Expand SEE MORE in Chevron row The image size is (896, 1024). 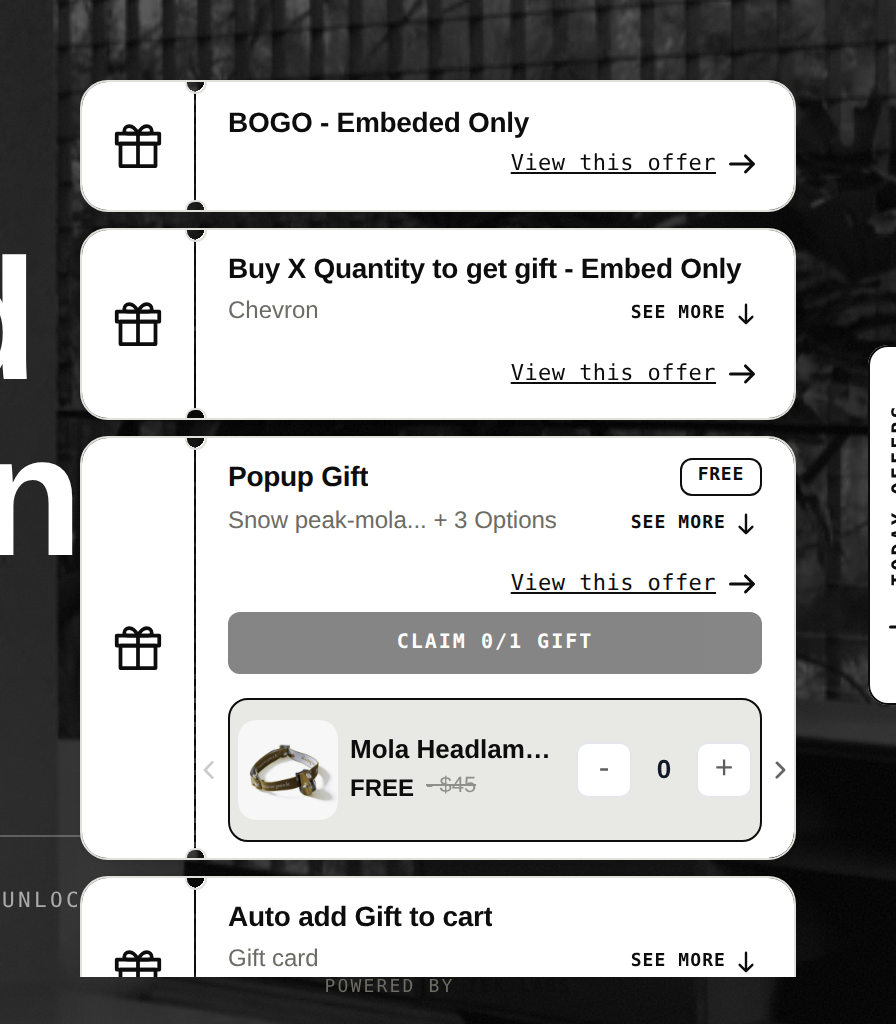[692, 313]
